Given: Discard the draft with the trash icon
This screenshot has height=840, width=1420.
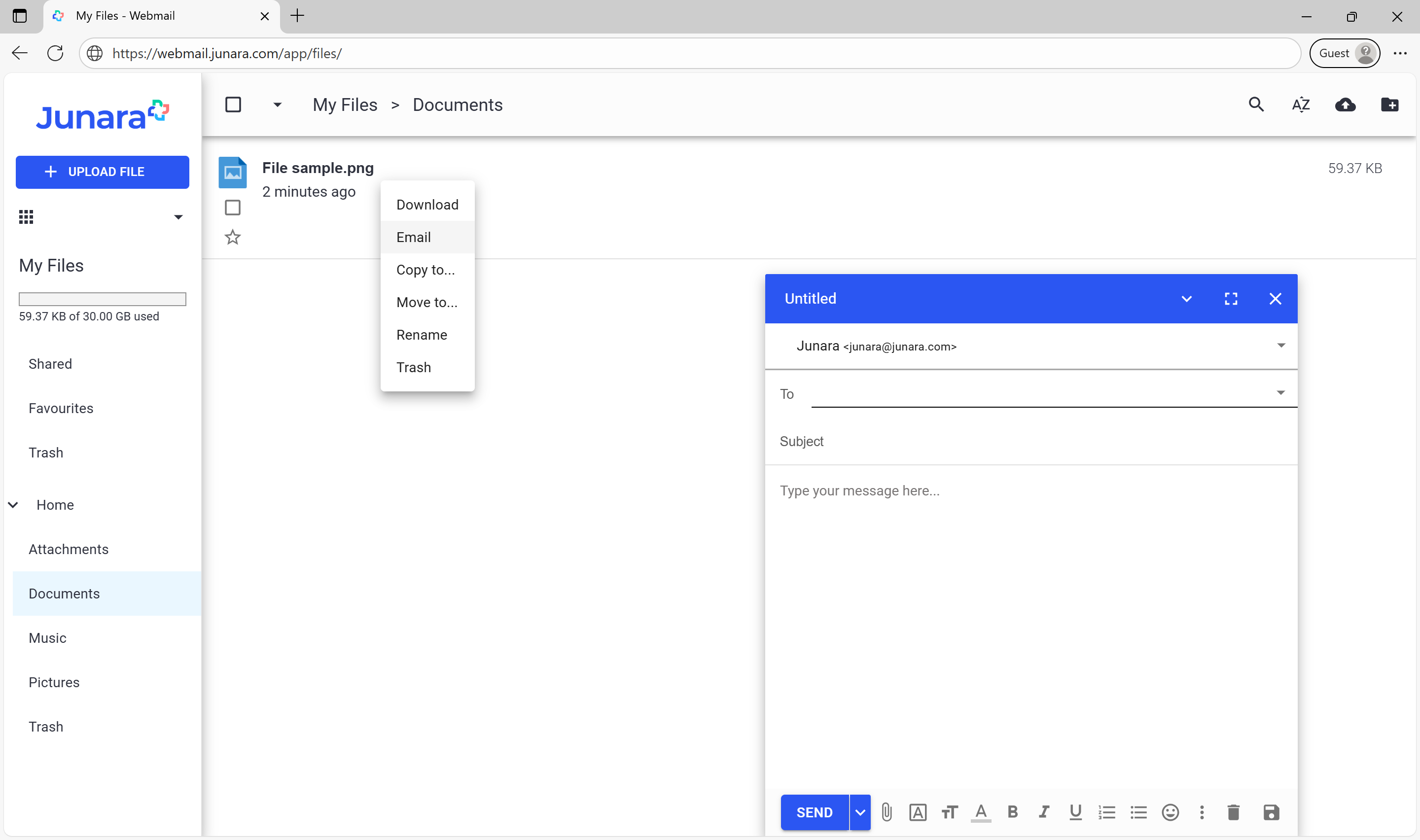Looking at the screenshot, I should pos(1233,812).
